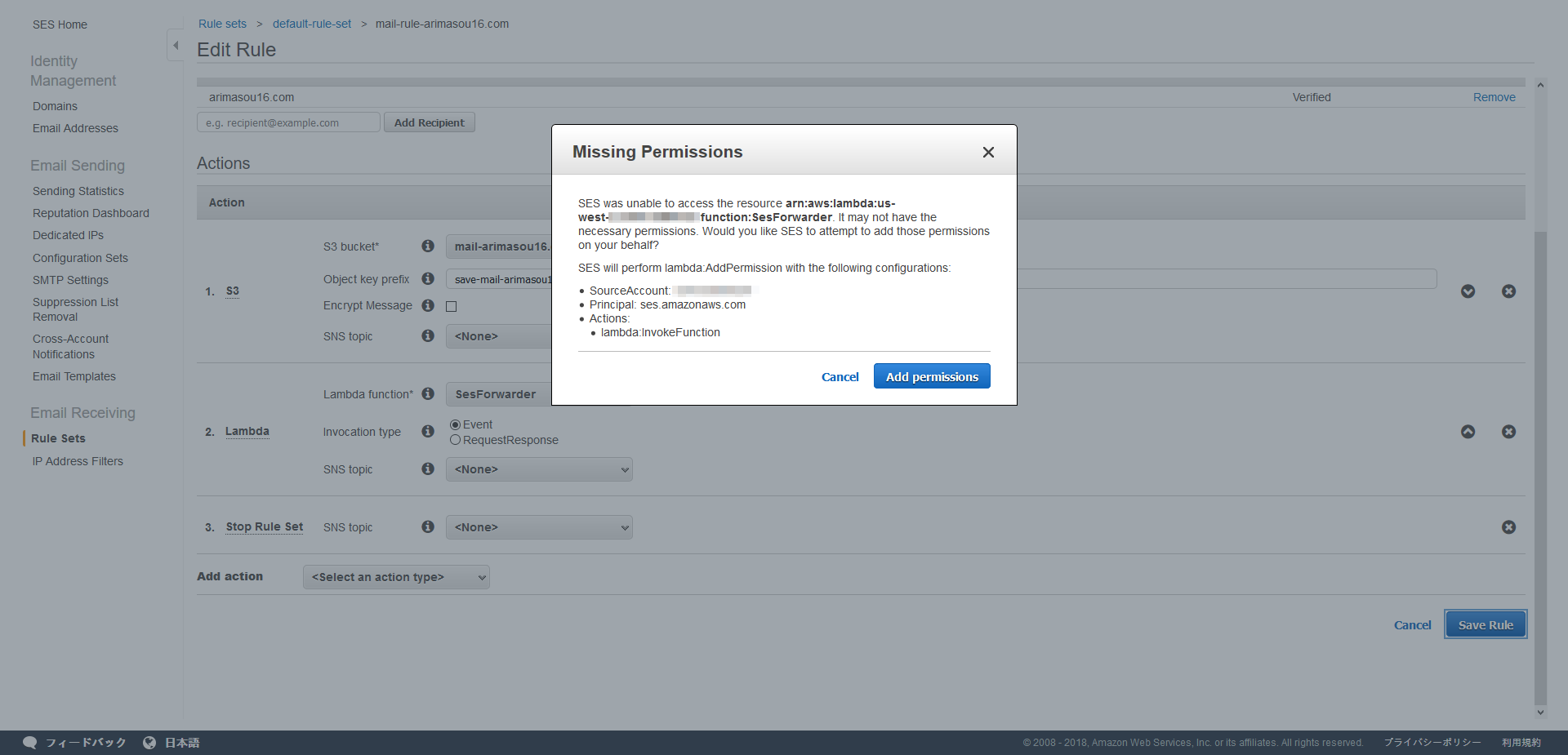The height and width of the screenshot is (755, 1568).
Task: Open Configuration Sets page
Action: pos(80,258)
